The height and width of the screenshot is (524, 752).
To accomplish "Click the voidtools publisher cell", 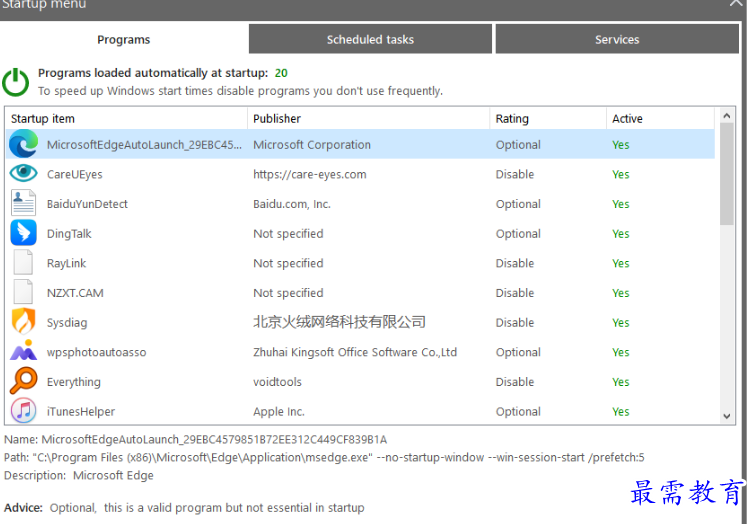I will [277, 382].
